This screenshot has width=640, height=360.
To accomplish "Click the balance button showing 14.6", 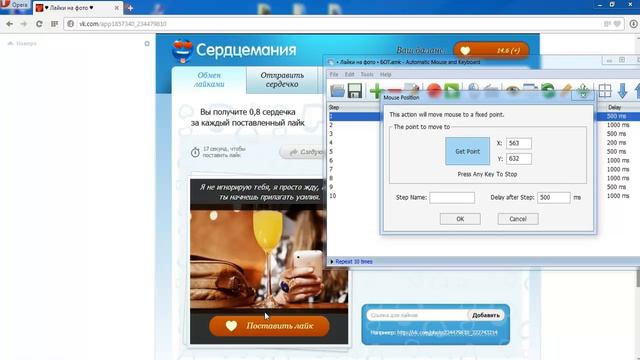I will point(491,51).
